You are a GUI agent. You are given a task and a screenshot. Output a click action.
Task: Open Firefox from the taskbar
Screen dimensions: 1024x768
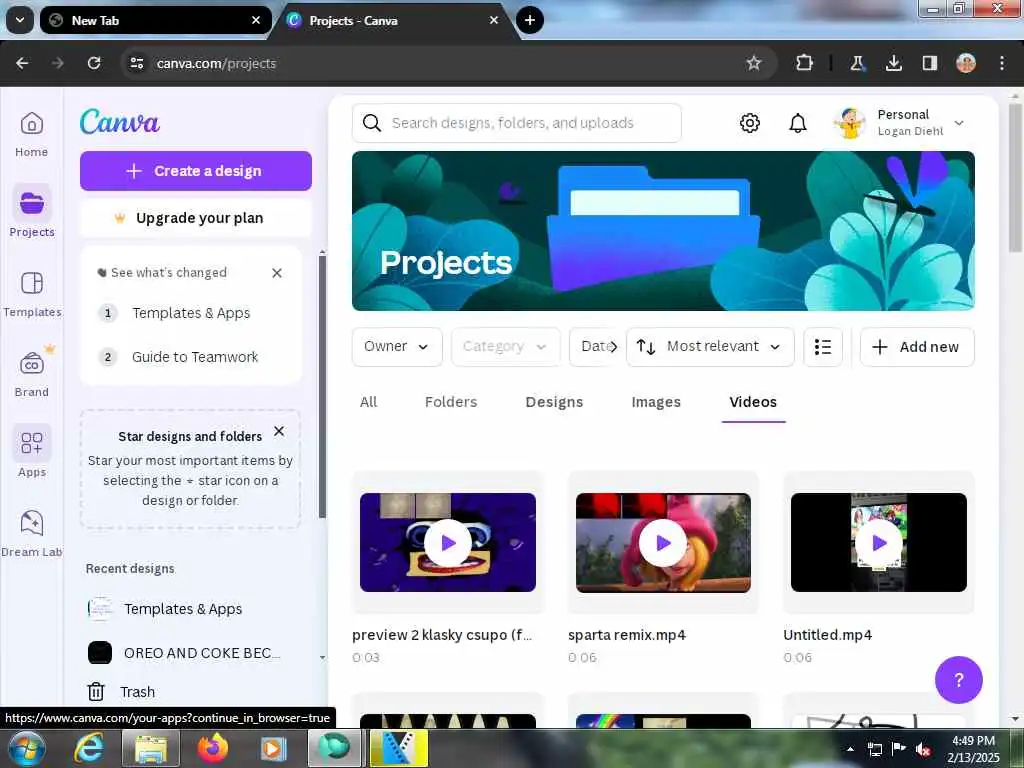[x=213, y=748]
